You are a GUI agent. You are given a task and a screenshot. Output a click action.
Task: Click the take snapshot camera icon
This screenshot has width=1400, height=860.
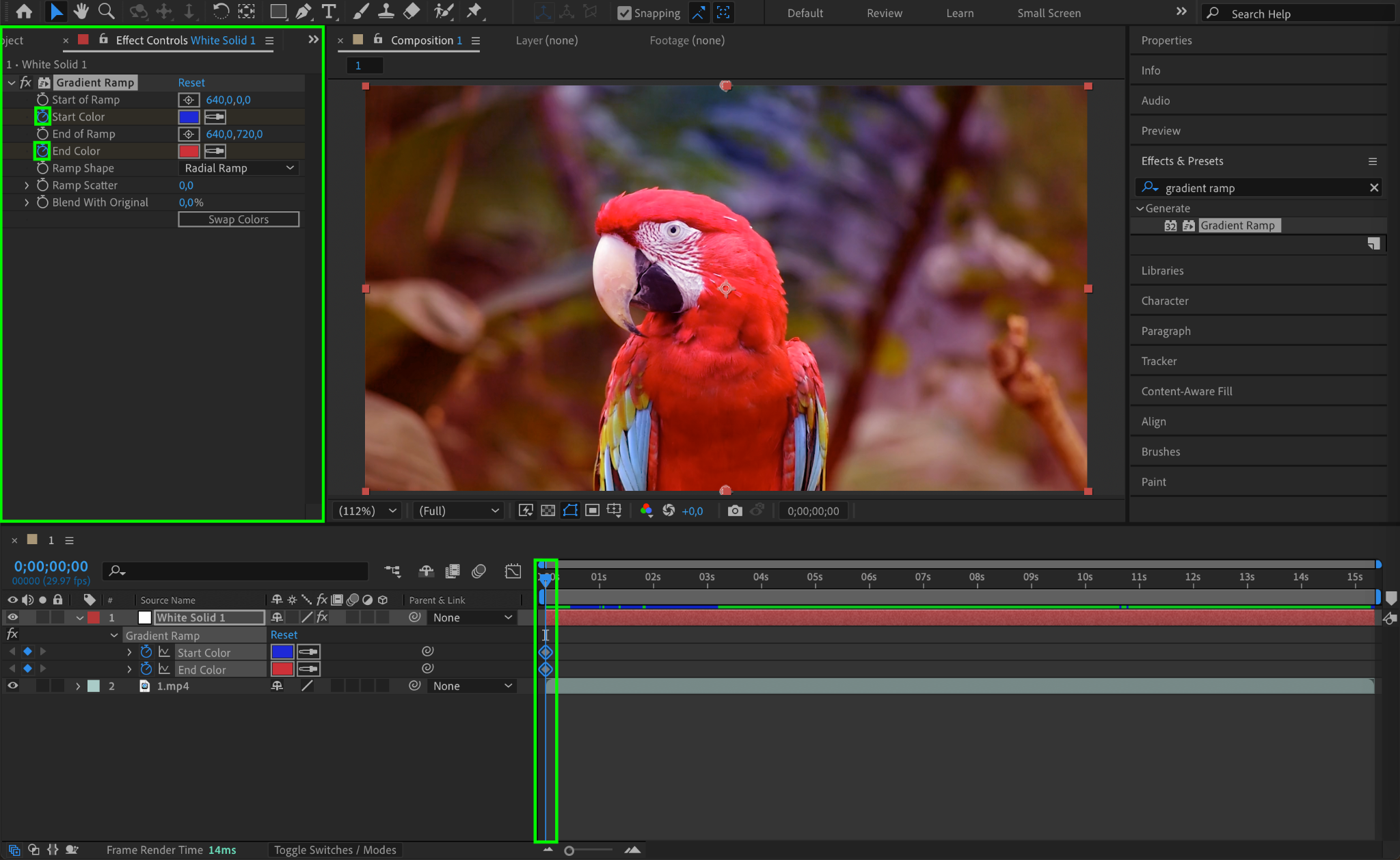735,511
